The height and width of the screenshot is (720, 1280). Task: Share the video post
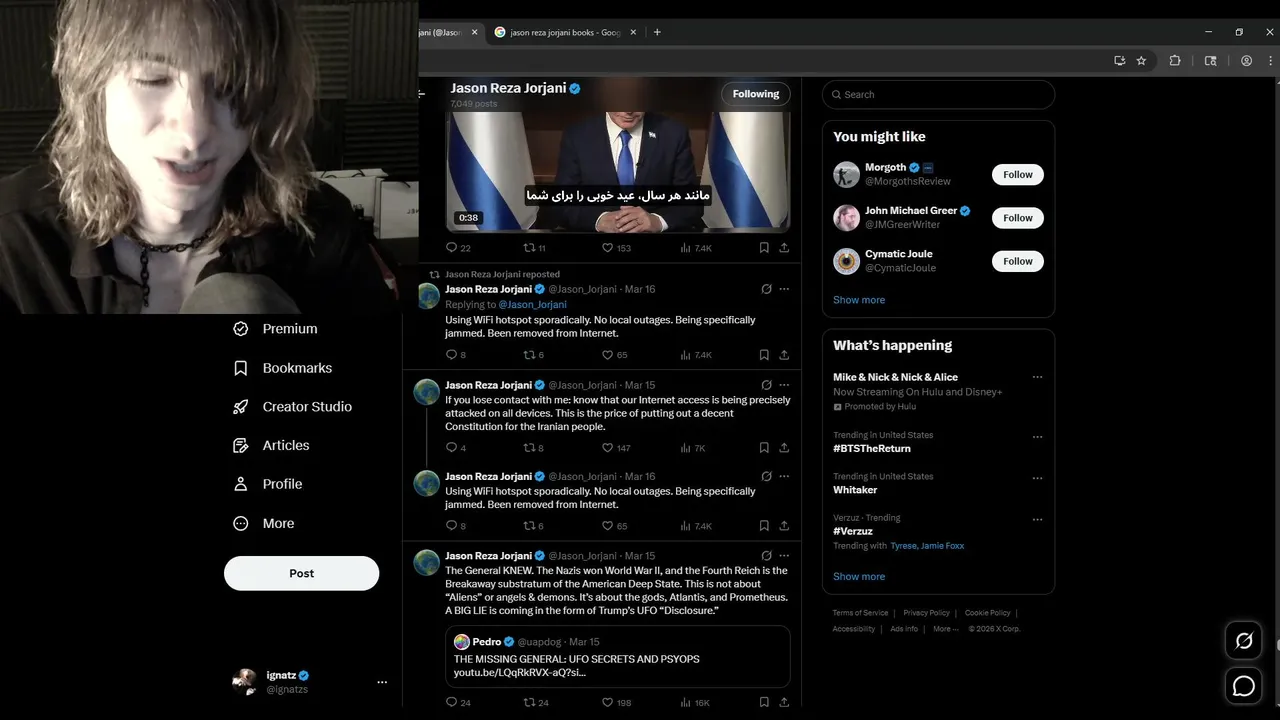784,248
